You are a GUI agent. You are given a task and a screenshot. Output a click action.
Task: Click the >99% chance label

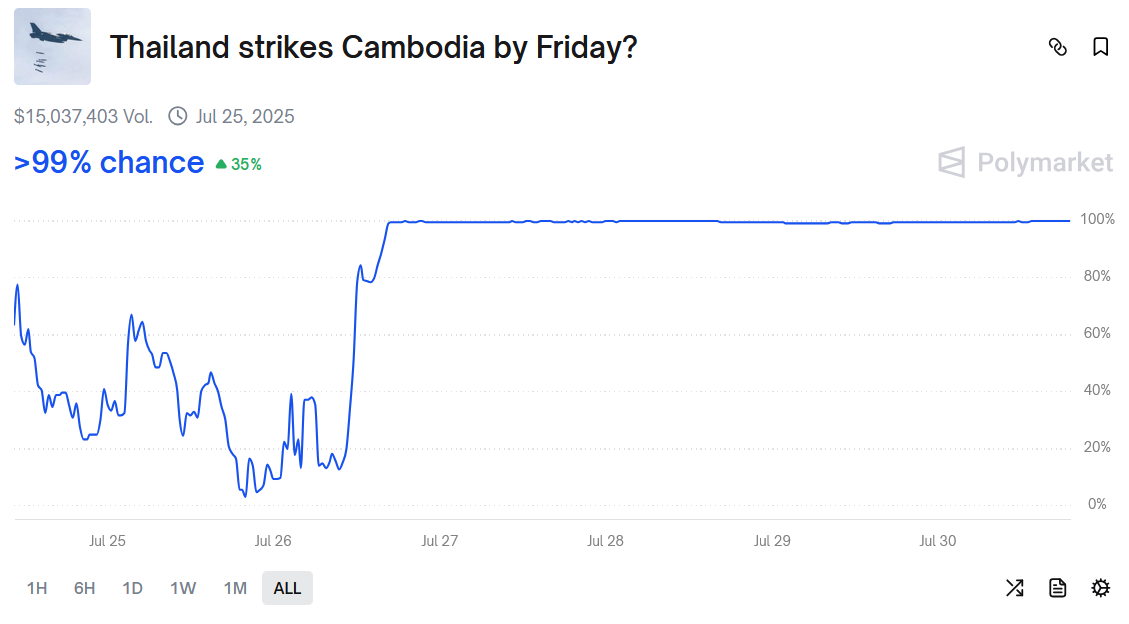[109, 162]
